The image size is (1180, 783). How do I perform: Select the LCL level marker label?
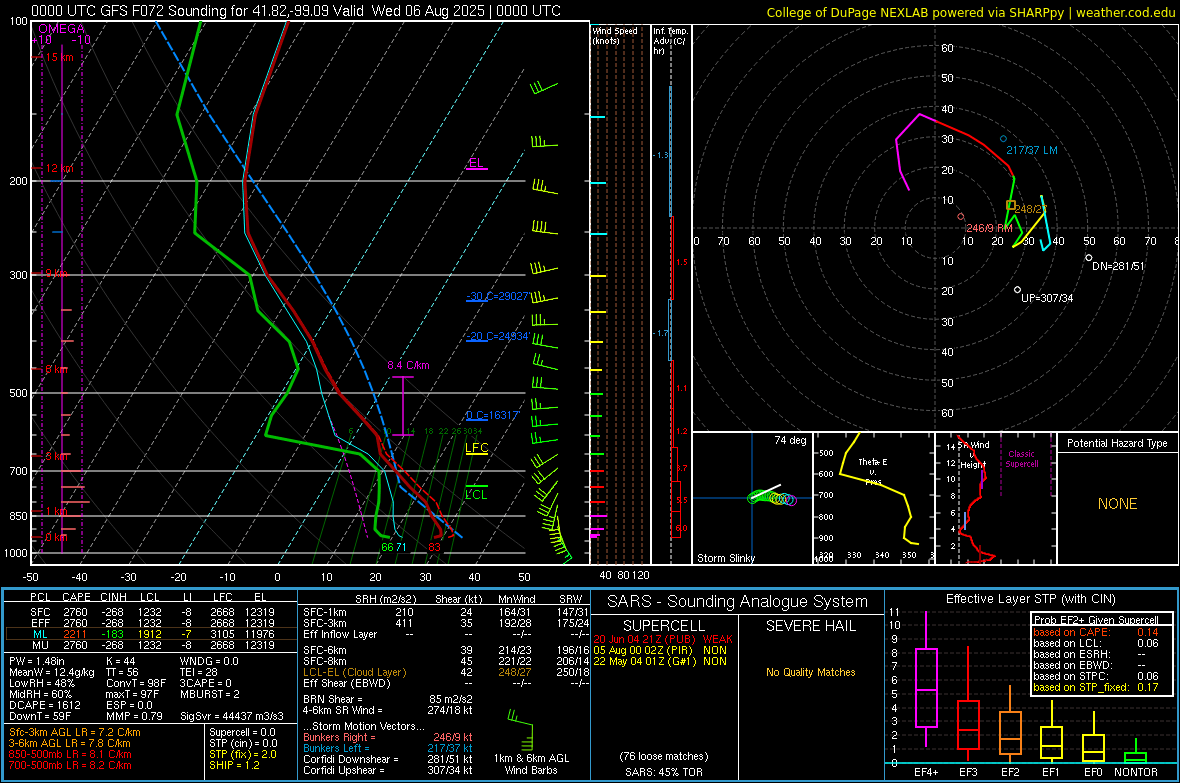click(476, 495)
